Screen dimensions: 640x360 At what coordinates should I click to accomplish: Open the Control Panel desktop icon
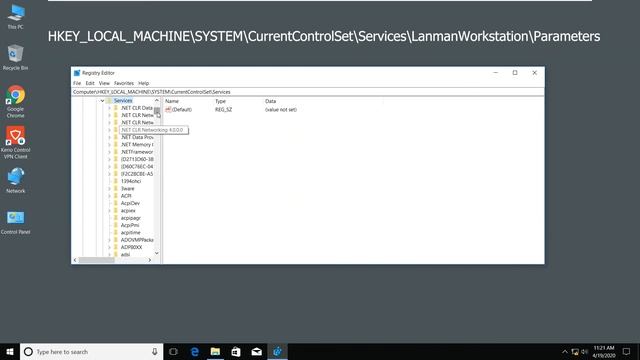point(16,222)
